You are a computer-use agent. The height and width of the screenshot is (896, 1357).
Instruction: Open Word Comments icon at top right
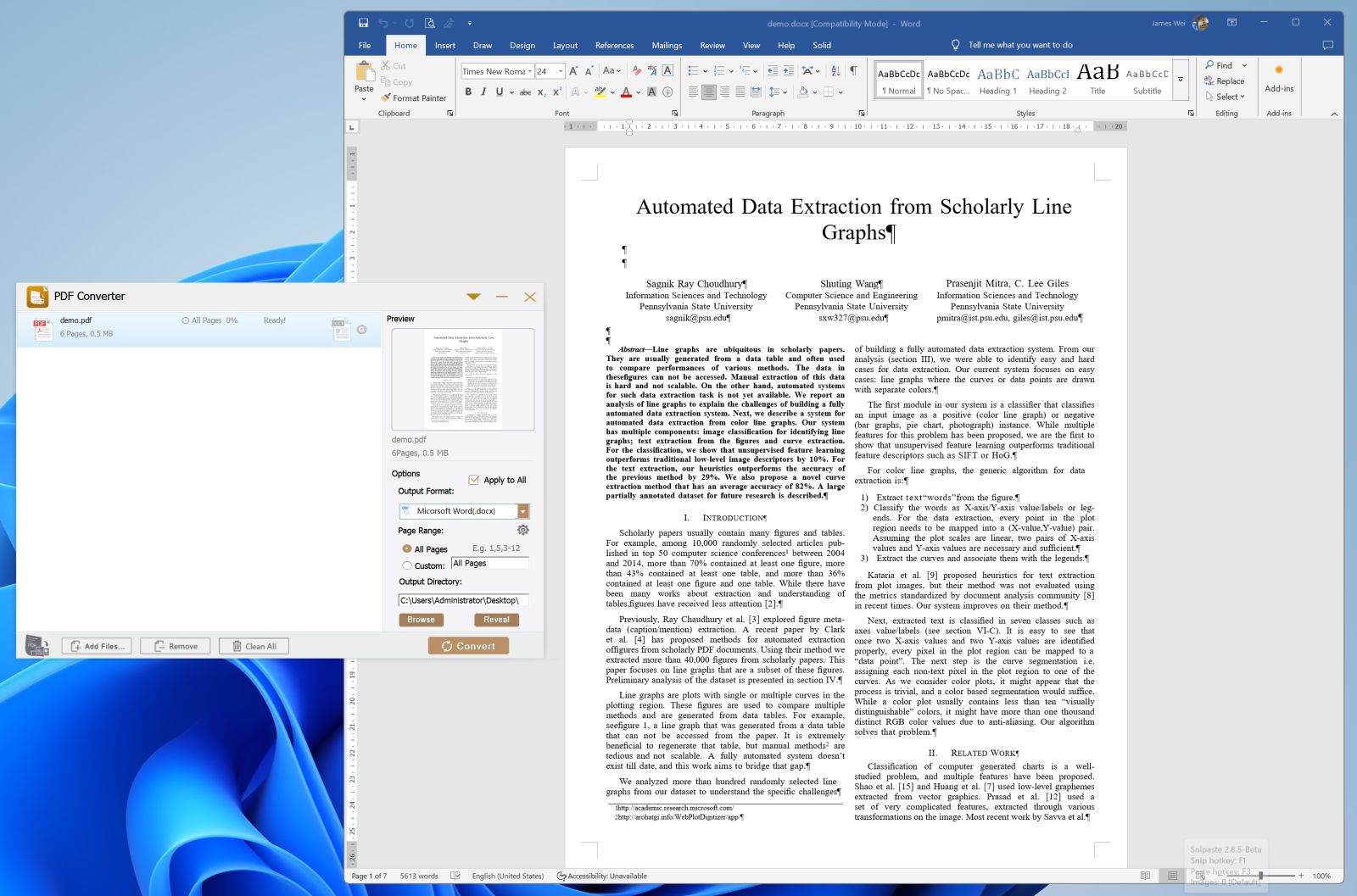point(1328,45)
